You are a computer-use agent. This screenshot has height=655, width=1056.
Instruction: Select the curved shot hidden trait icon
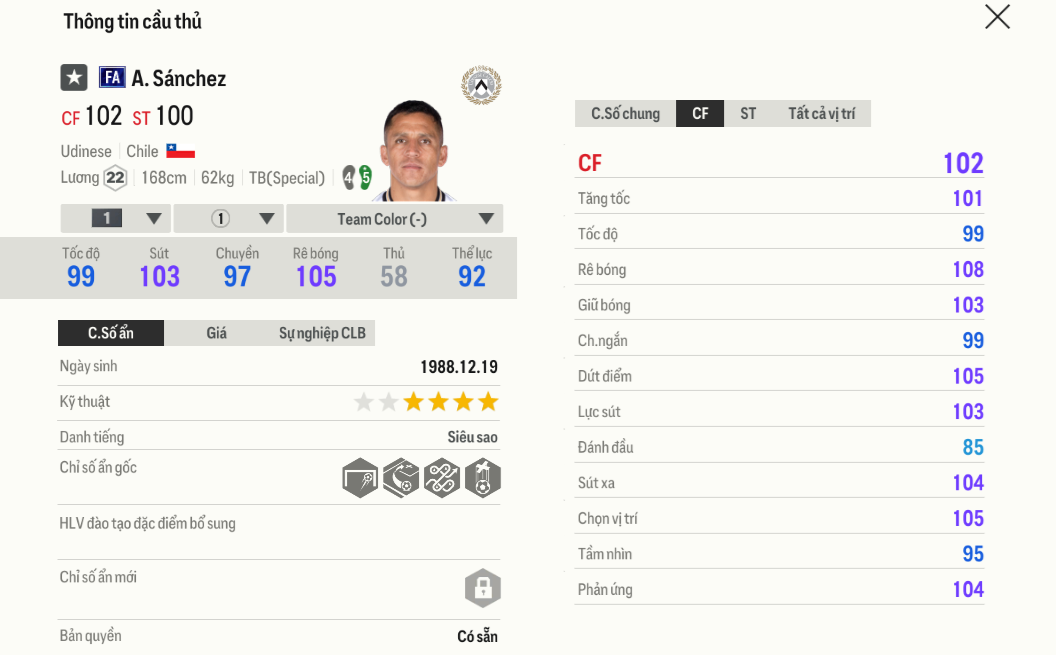point(401,478)
